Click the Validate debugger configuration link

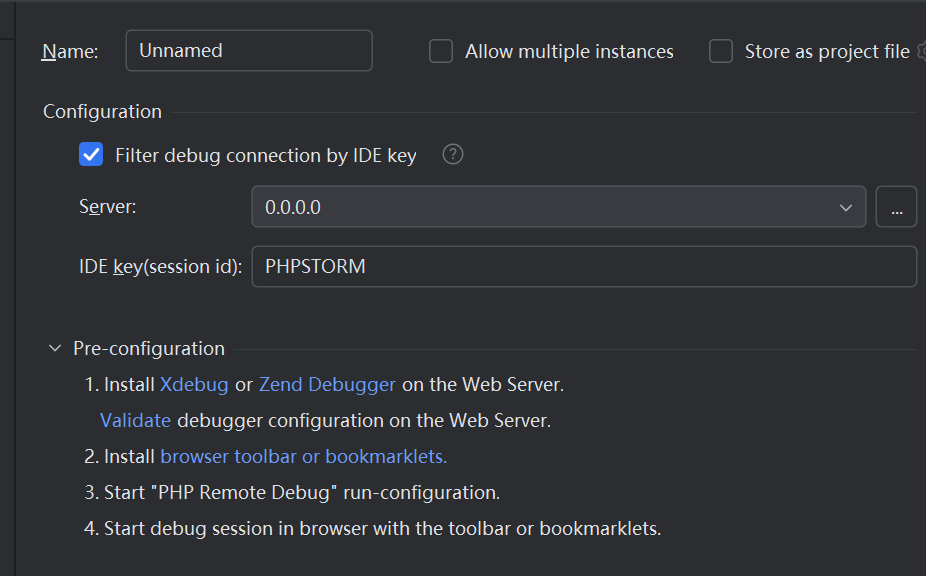(x=135, y=421)
